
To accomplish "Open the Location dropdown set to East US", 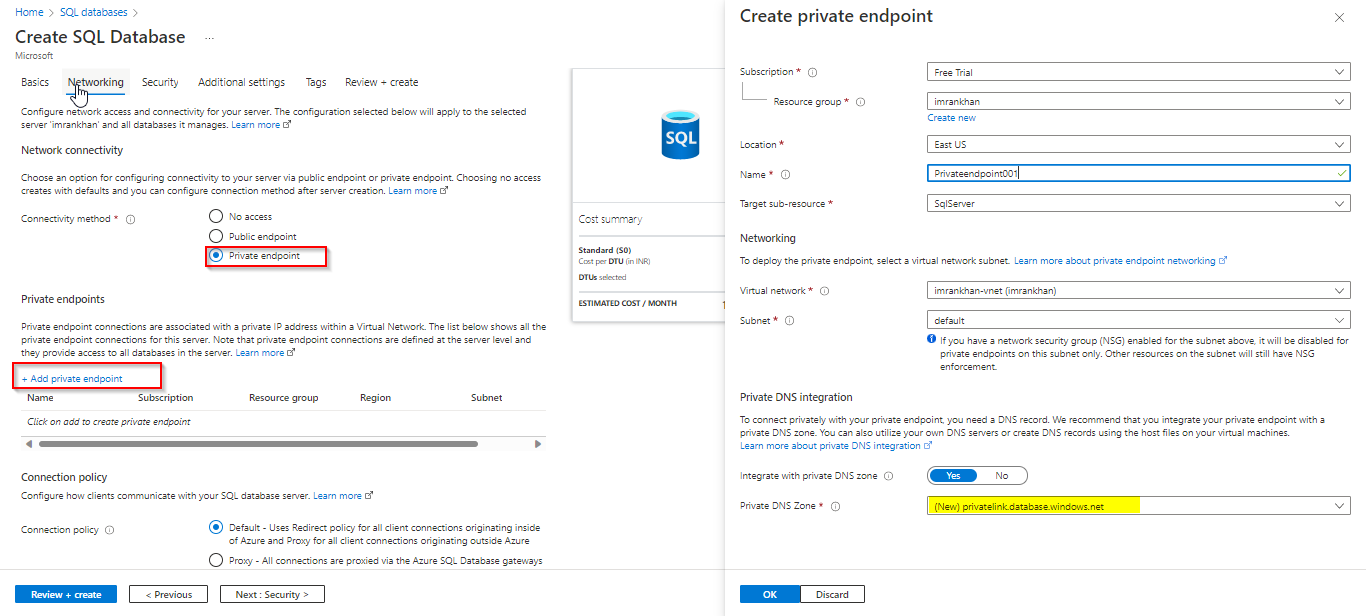I will click(x=1138, y=144).
